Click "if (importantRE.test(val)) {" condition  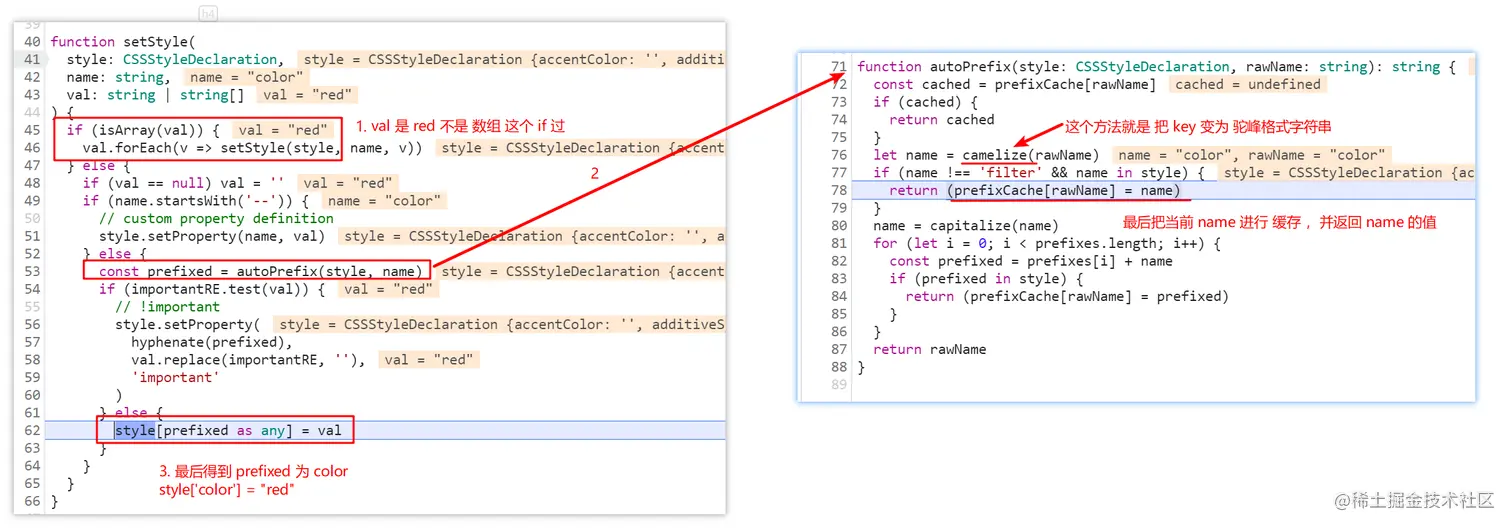[x=211, y=289]
